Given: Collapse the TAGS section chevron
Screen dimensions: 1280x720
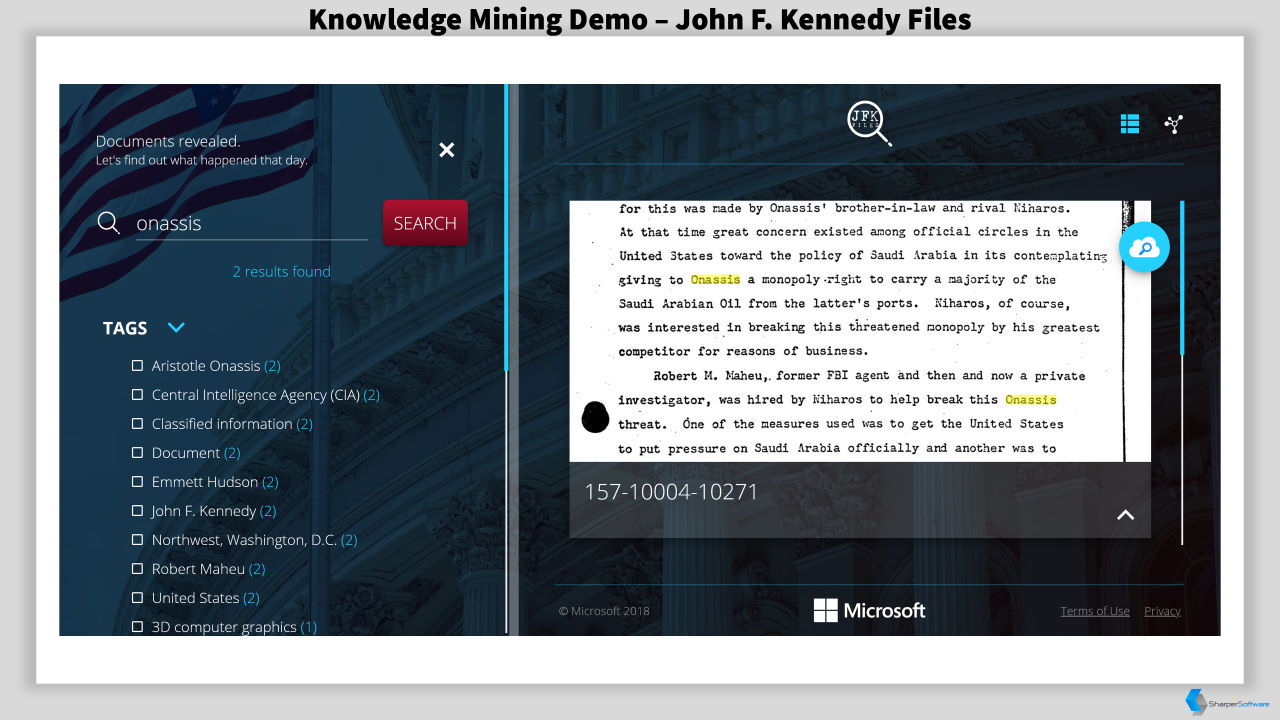Looking at the screenshot, I should 176,327.
